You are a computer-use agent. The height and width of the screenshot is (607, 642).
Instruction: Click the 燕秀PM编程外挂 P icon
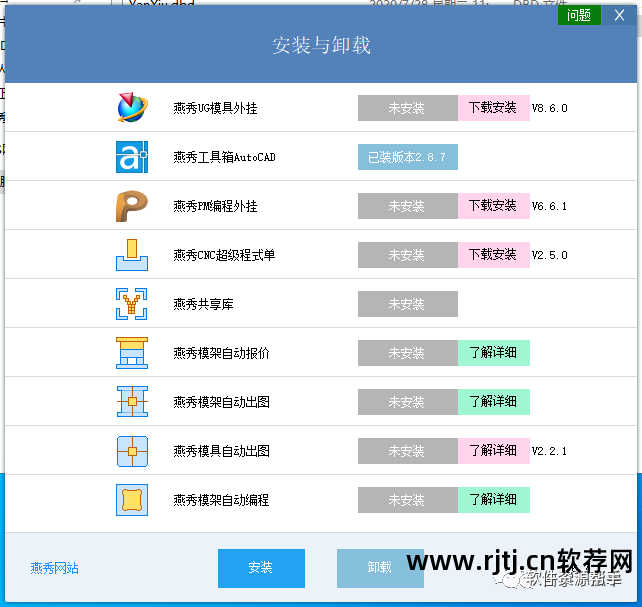click(x=132, y=206)
